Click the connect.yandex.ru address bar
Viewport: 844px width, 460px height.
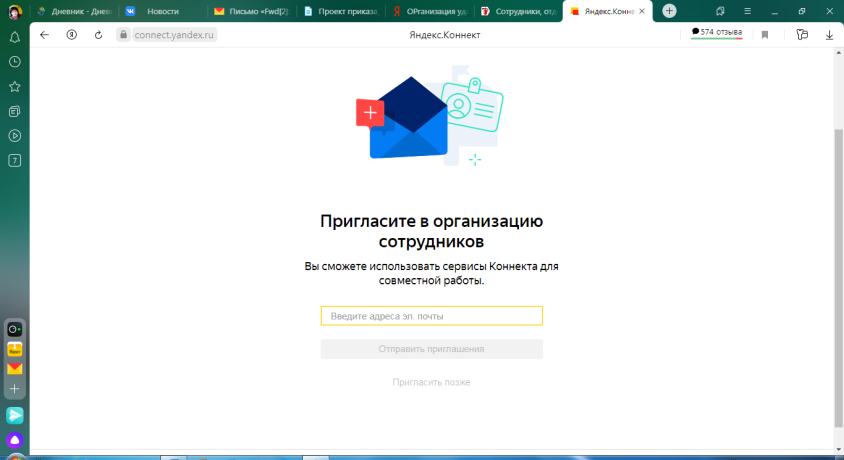(x=174, y=35)
